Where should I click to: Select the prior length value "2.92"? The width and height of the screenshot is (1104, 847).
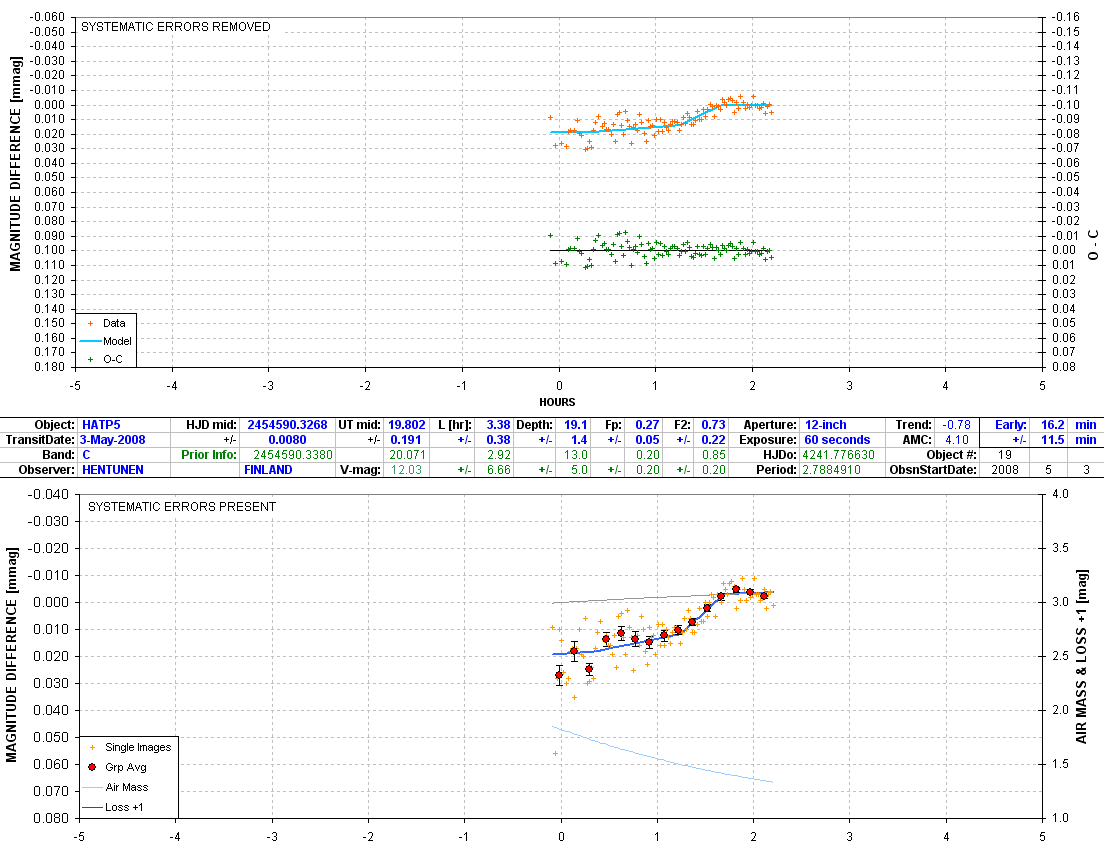click(499, 455)
